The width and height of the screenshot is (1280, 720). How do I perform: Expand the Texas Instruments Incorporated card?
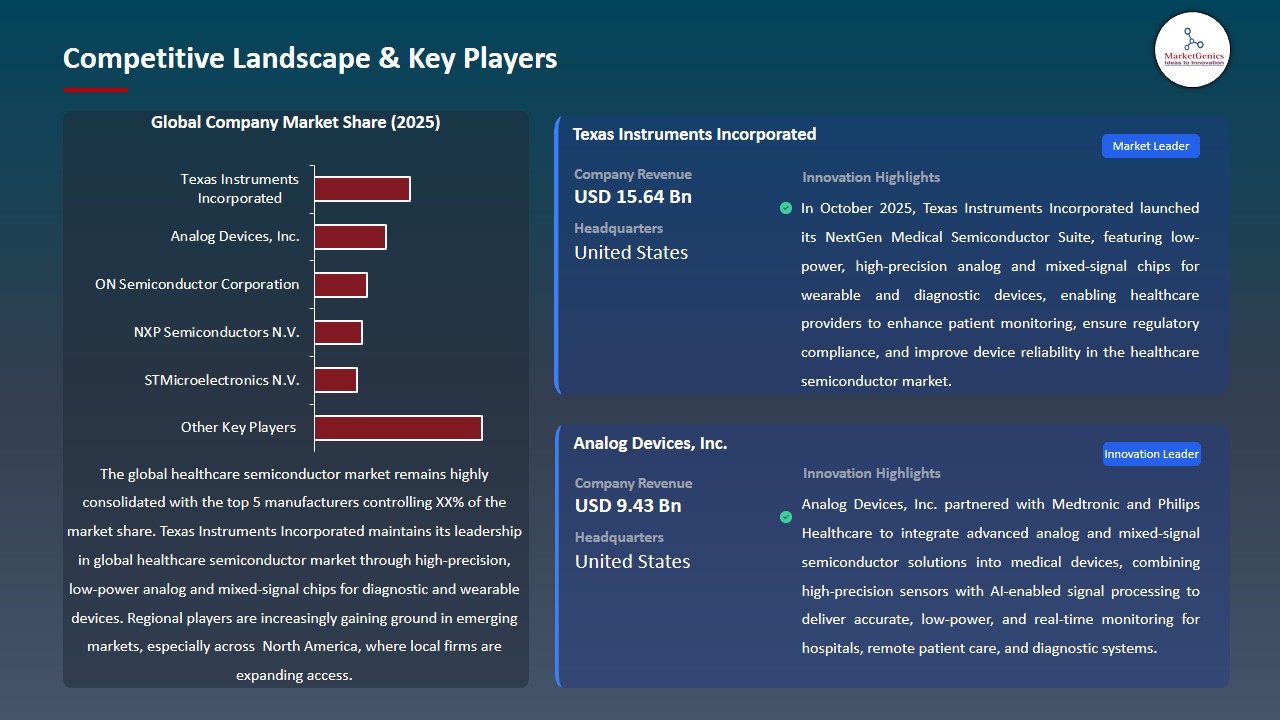pyautogui.click(x=890, y=255)
